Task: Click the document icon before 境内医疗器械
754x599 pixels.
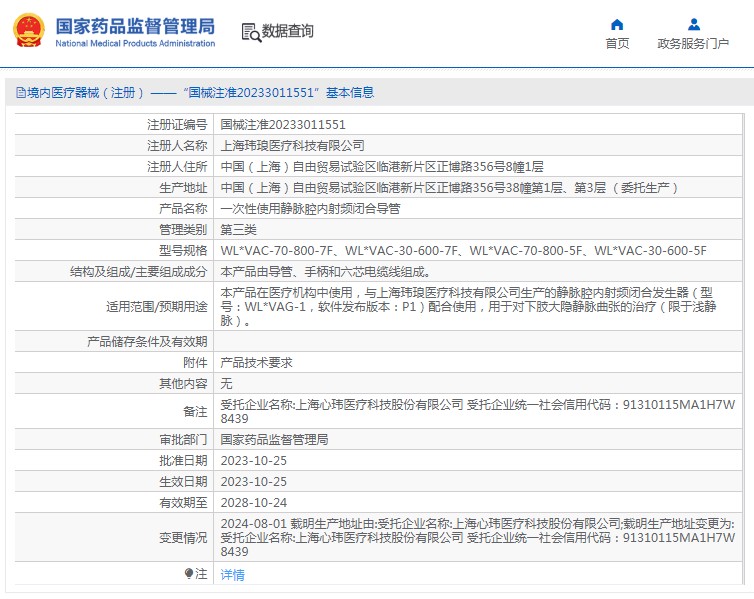Action: [20, 93]
